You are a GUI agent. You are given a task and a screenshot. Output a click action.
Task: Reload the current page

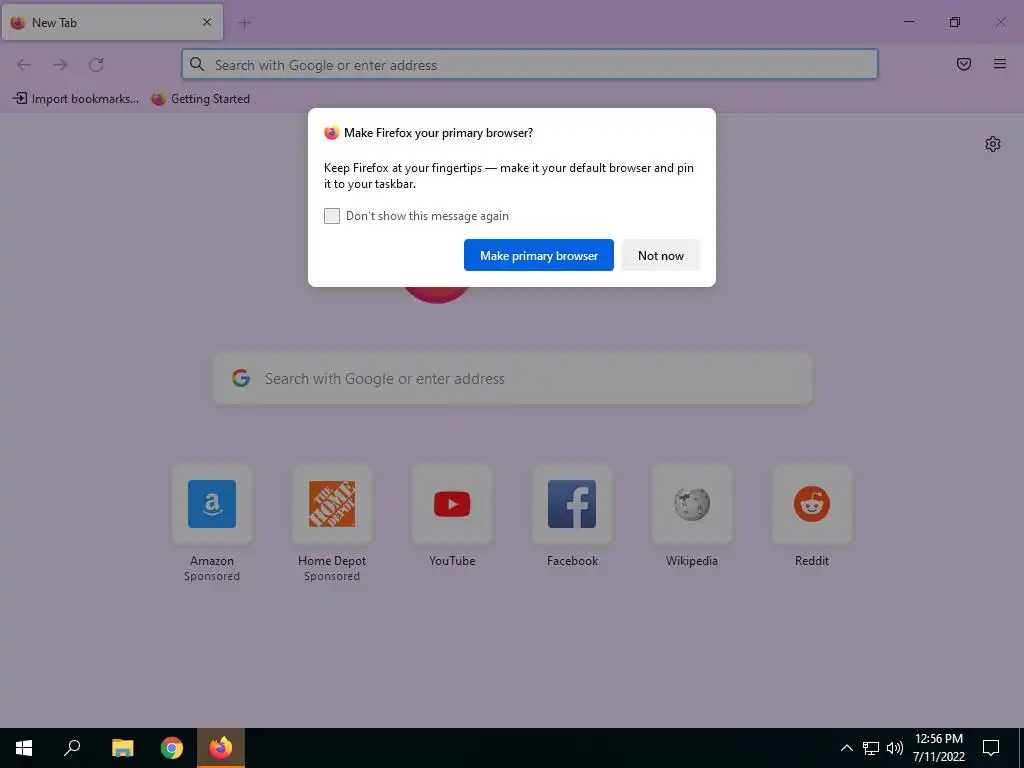tap(96, 65)
